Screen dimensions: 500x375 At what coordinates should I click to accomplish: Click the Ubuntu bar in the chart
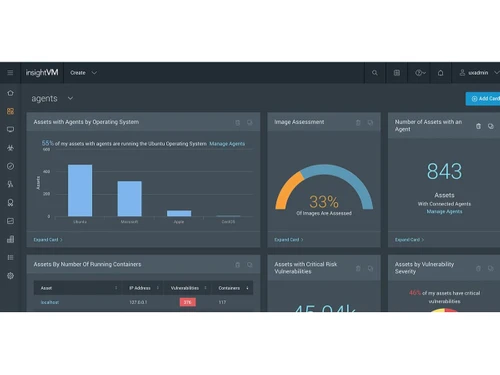(80, 190)
